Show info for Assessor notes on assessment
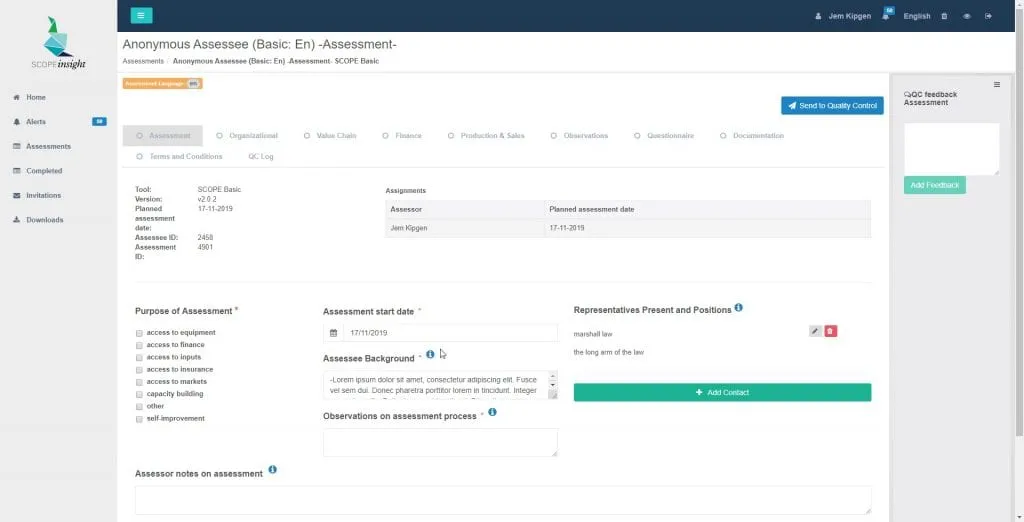 pyautogui.click(x=272, y=470)
